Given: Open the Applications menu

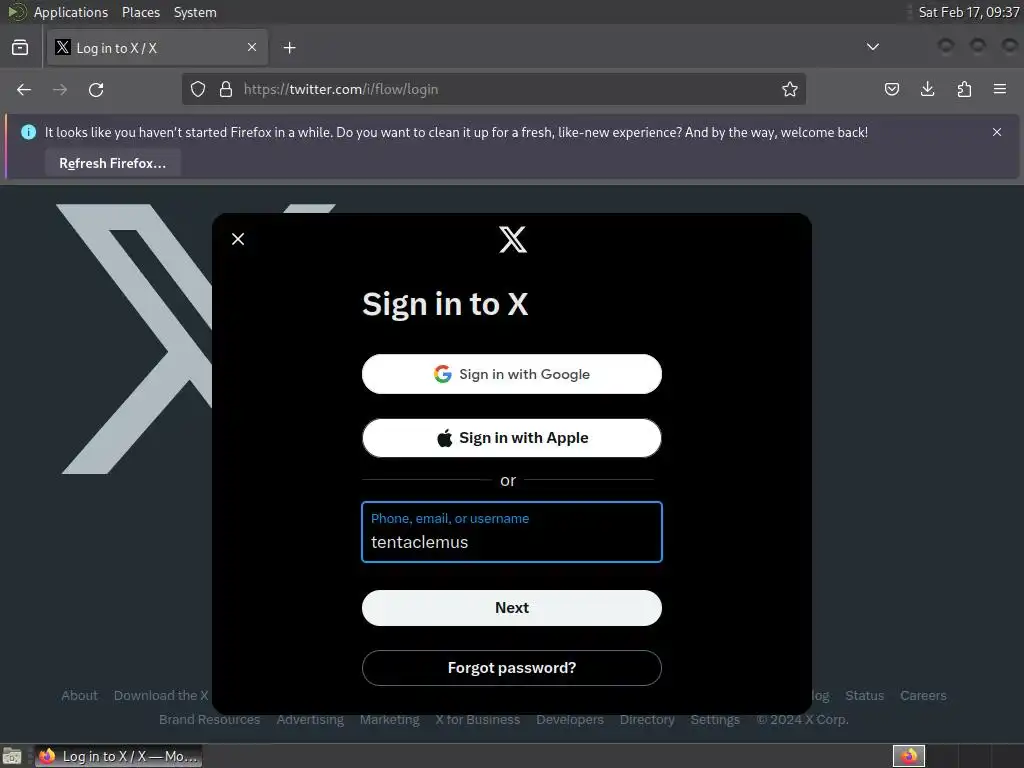Looking at the screenshot, I should click(x=71, y=12).
